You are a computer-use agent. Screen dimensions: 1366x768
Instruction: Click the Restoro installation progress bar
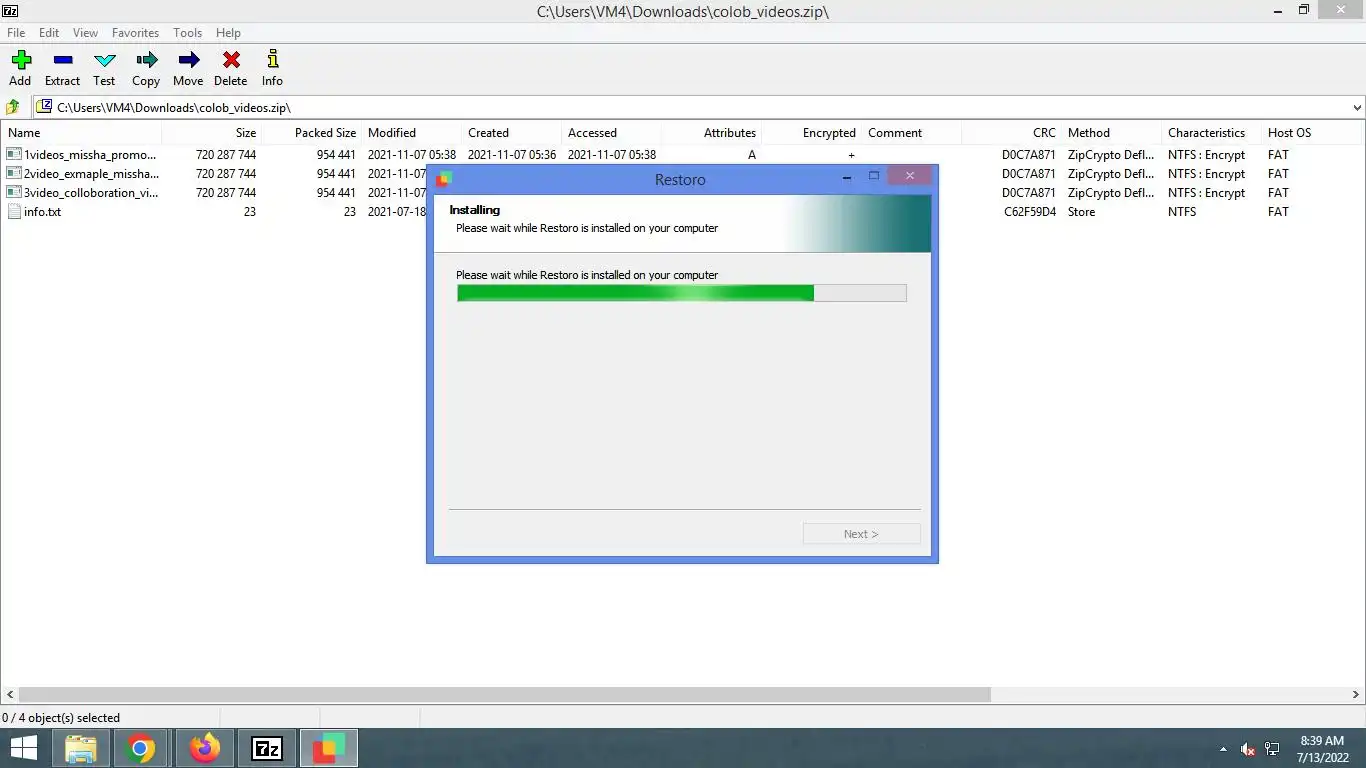click(x=681, y=293)
